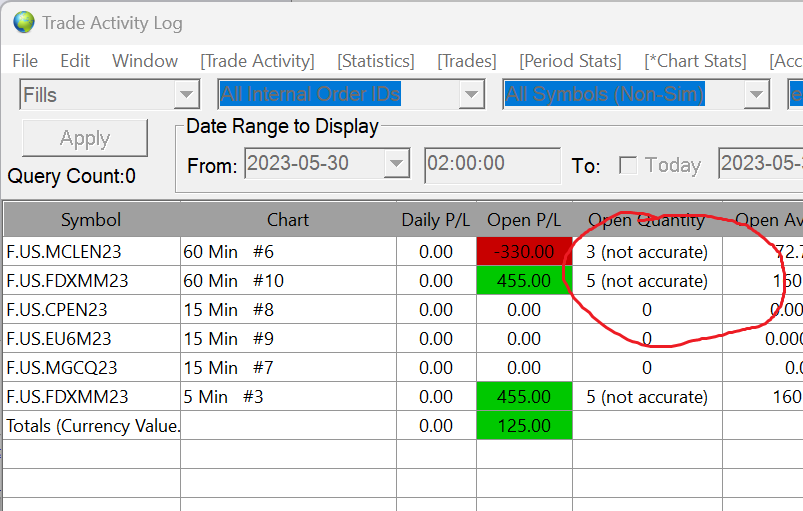This screenshot has width=803, height=511.
Task: Click the Totals (Currency Value) row label
Action: coord(93,426)
